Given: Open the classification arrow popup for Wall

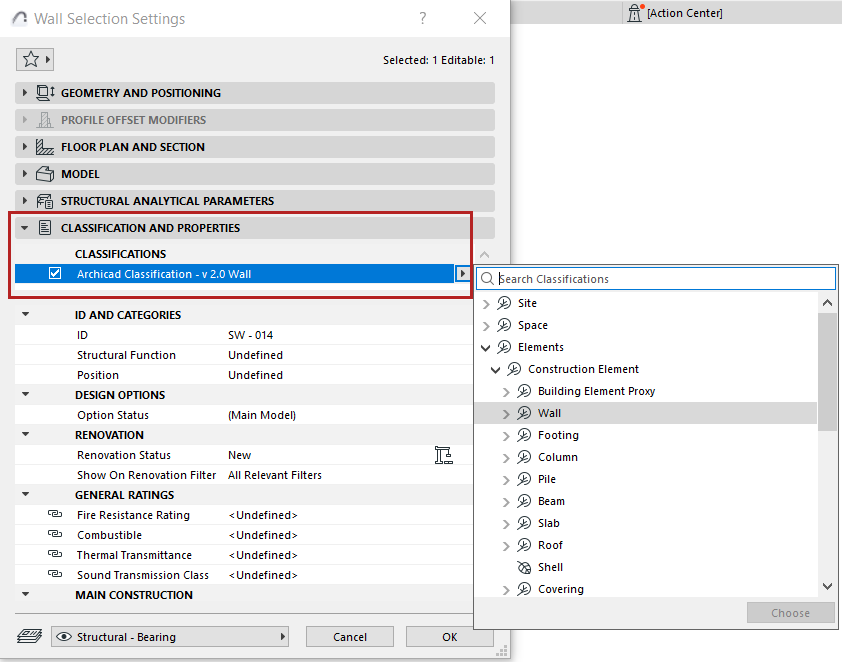Looking at the screenshot, I should 462,273.
